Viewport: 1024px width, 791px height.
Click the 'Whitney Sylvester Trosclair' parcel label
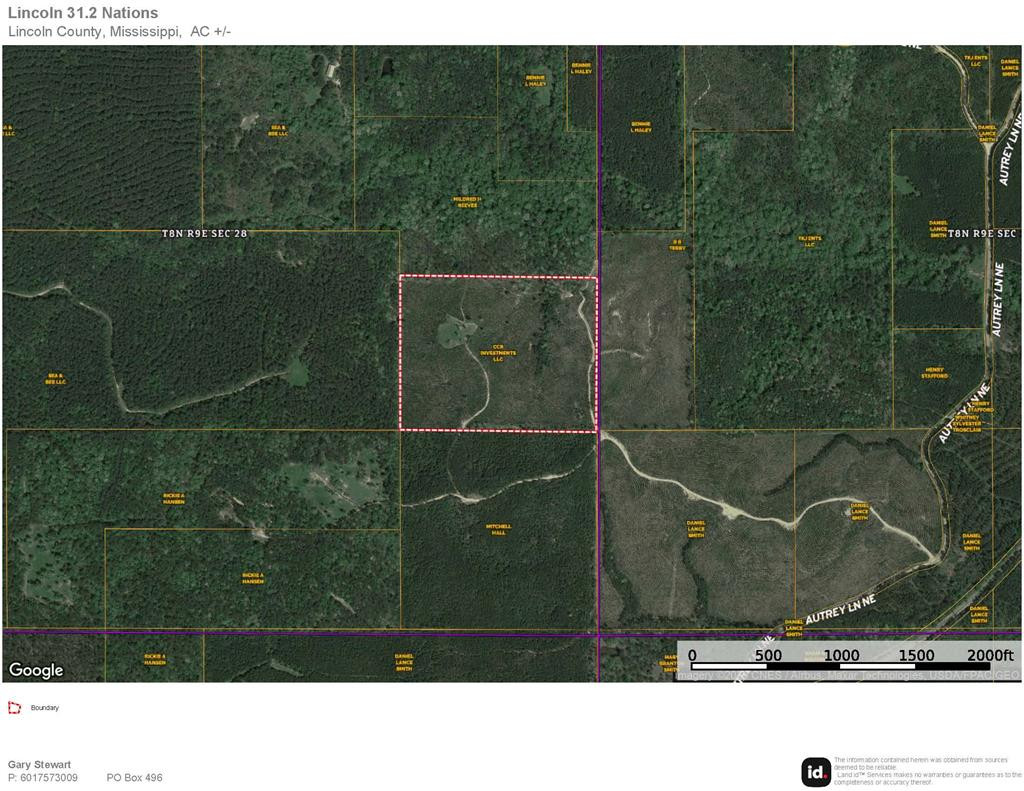(x=967, y=423)
